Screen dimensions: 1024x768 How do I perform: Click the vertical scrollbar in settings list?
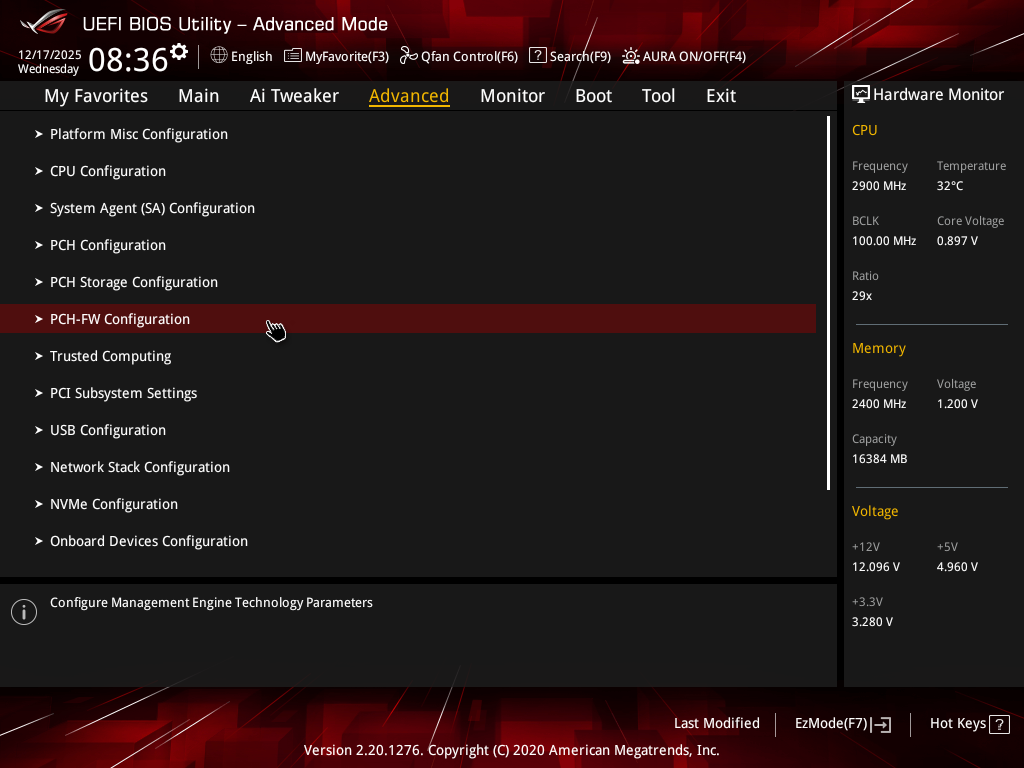(828, 302)
